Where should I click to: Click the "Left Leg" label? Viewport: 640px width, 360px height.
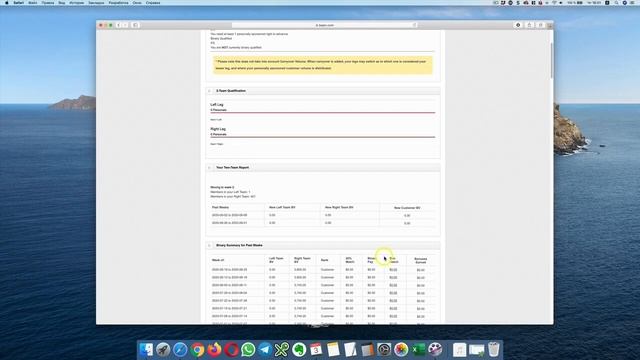pos(217,104)
